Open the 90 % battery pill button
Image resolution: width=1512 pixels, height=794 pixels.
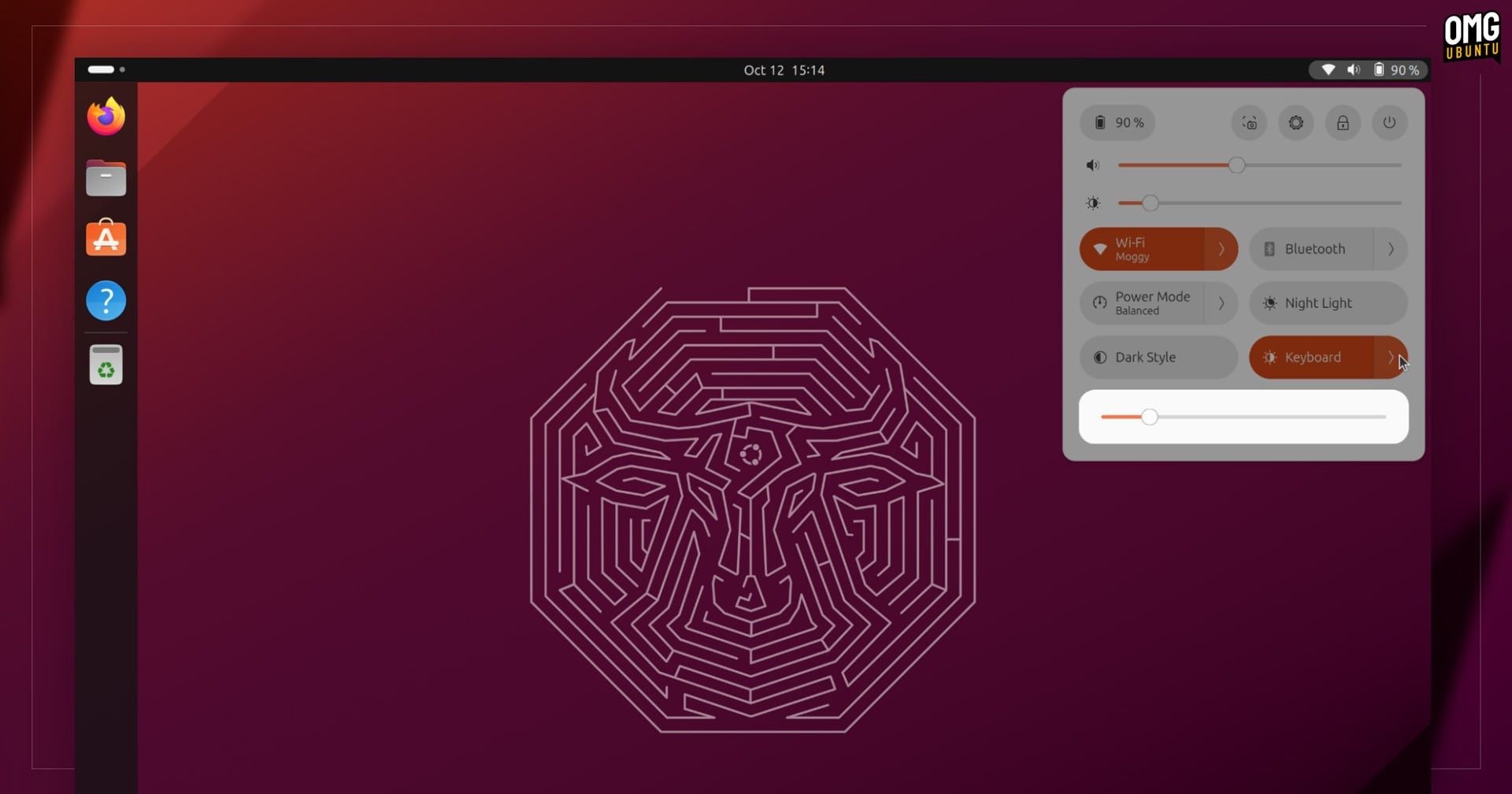1117,123
